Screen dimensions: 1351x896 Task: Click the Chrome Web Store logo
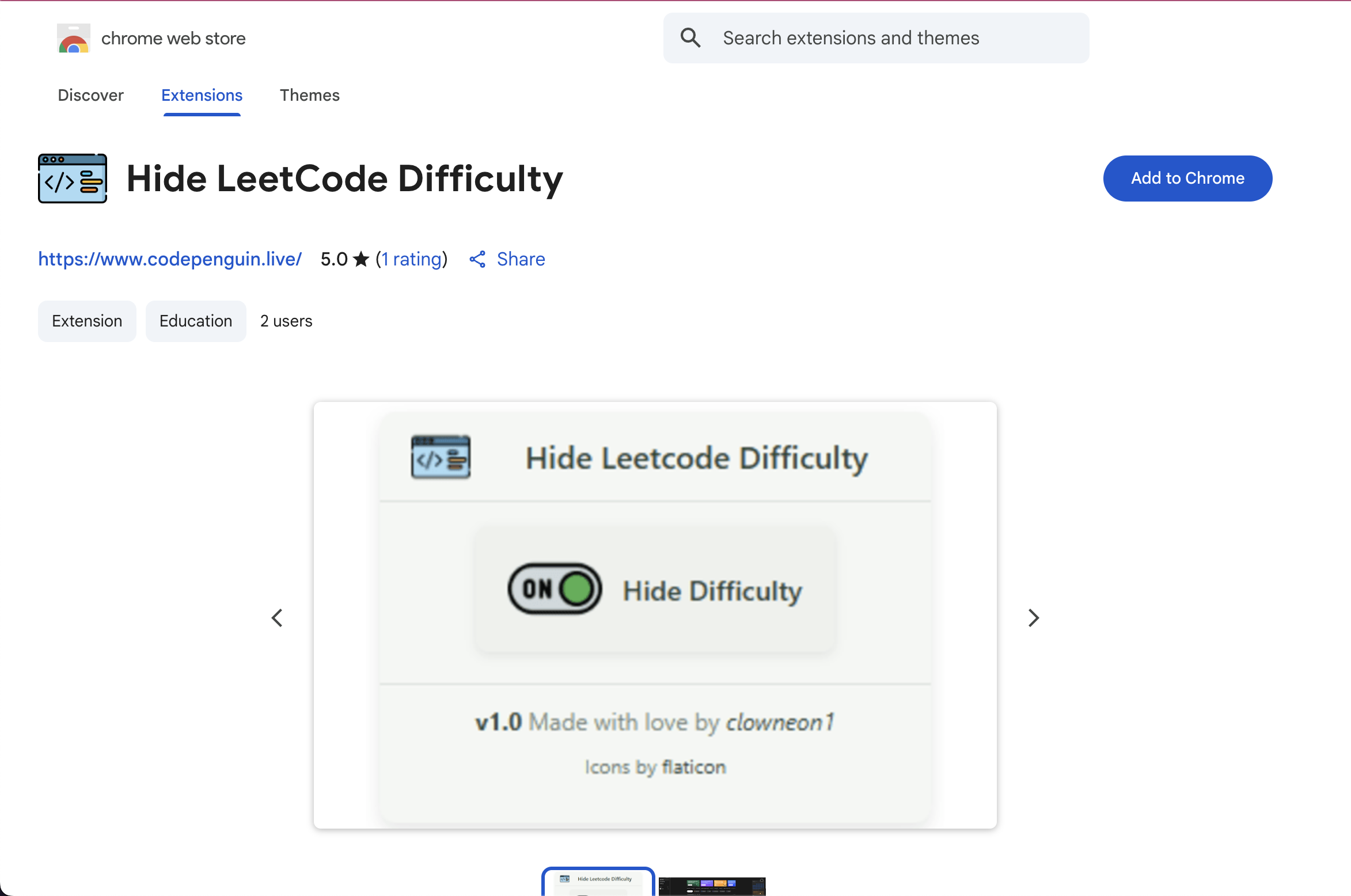pos(73,38)
